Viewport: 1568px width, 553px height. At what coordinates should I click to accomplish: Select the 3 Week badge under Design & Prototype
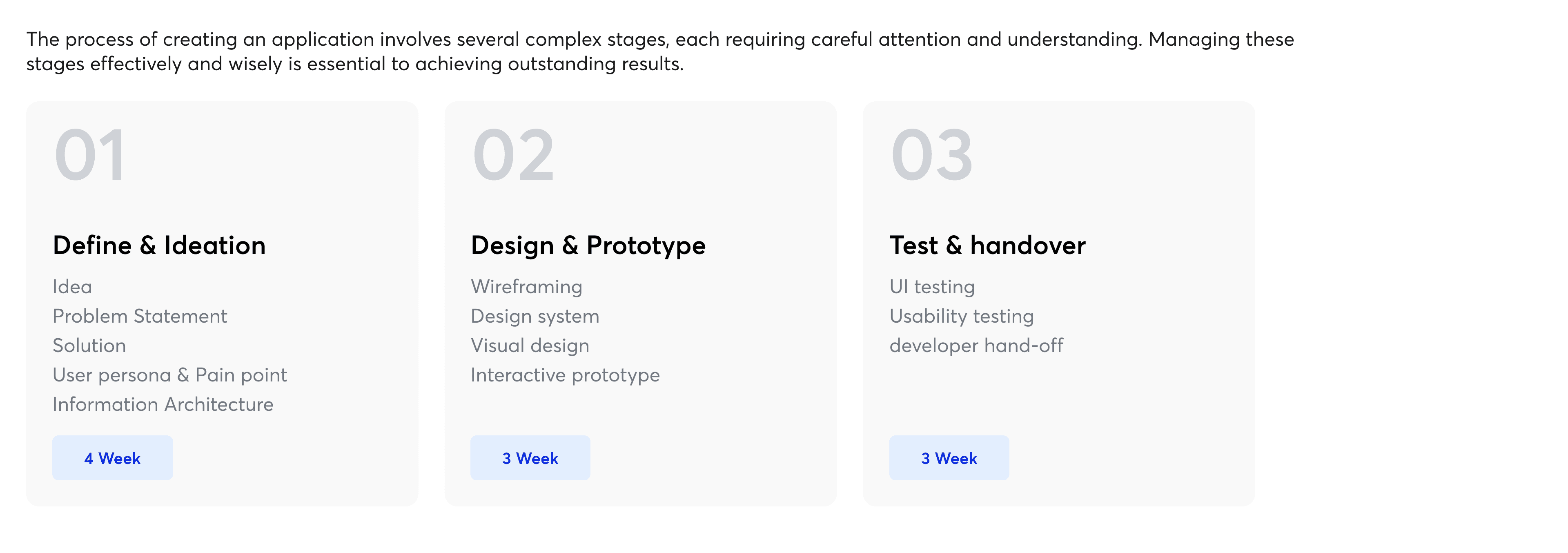(530, 458)
